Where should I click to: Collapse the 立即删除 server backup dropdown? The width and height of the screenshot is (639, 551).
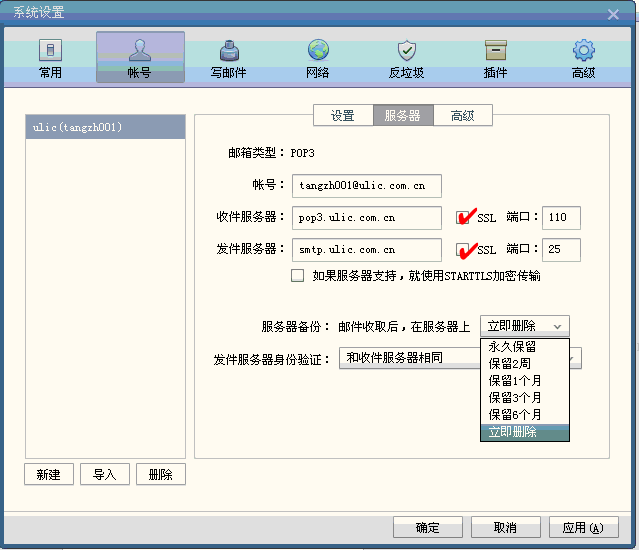click(525, 326)
